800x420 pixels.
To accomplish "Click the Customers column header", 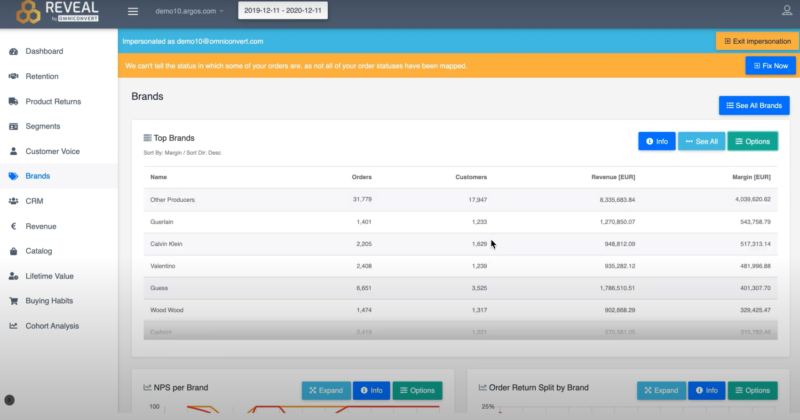I will tap(471, 177).
